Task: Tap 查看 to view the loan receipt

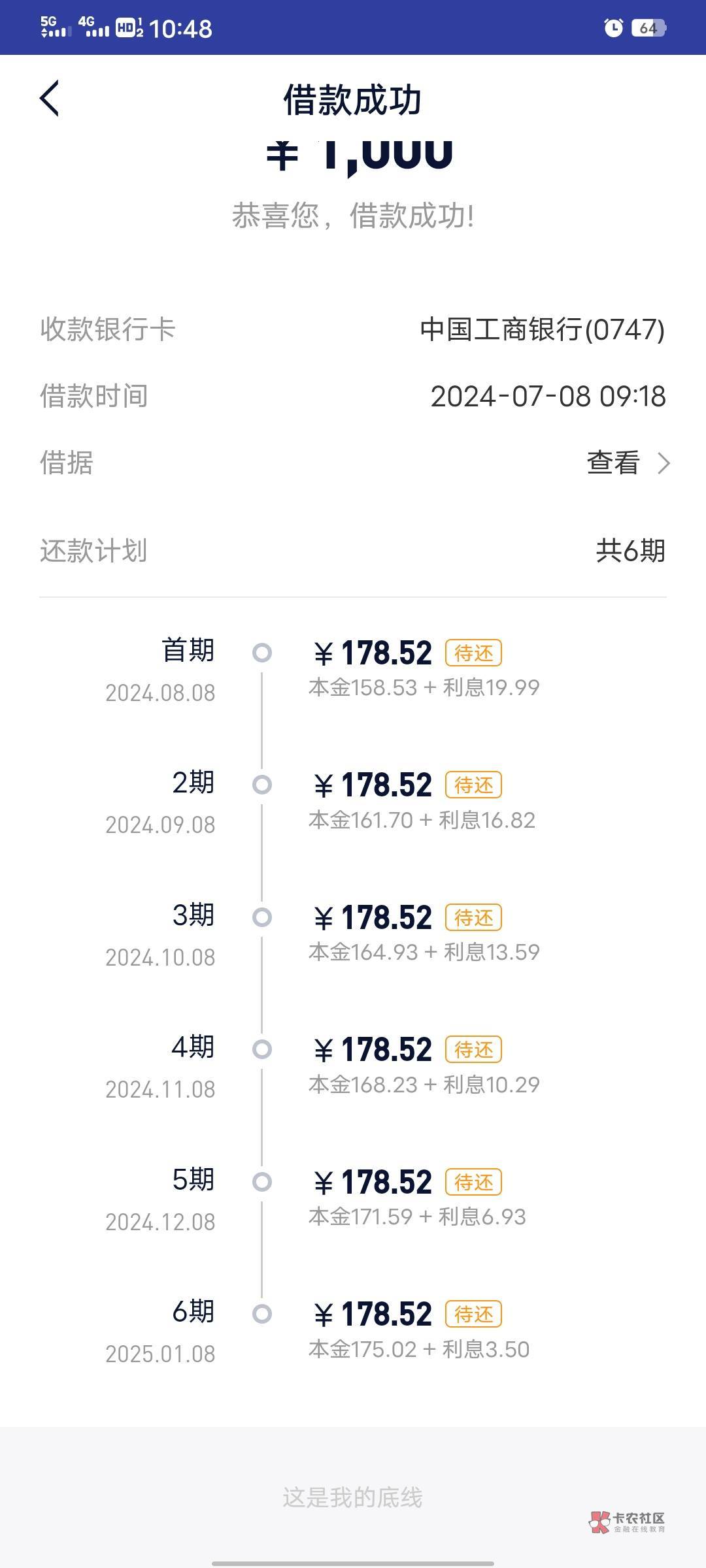Action: pyautogui.click(x=613, y=463)
